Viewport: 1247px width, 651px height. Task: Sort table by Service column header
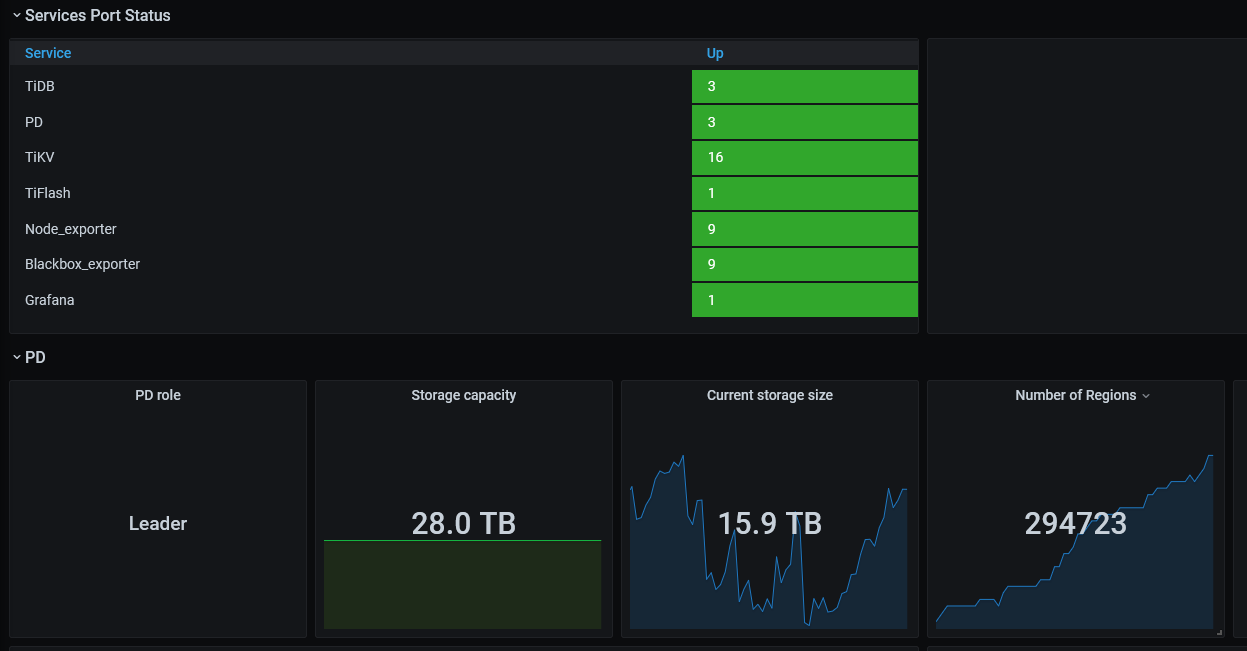pos(48,53)
